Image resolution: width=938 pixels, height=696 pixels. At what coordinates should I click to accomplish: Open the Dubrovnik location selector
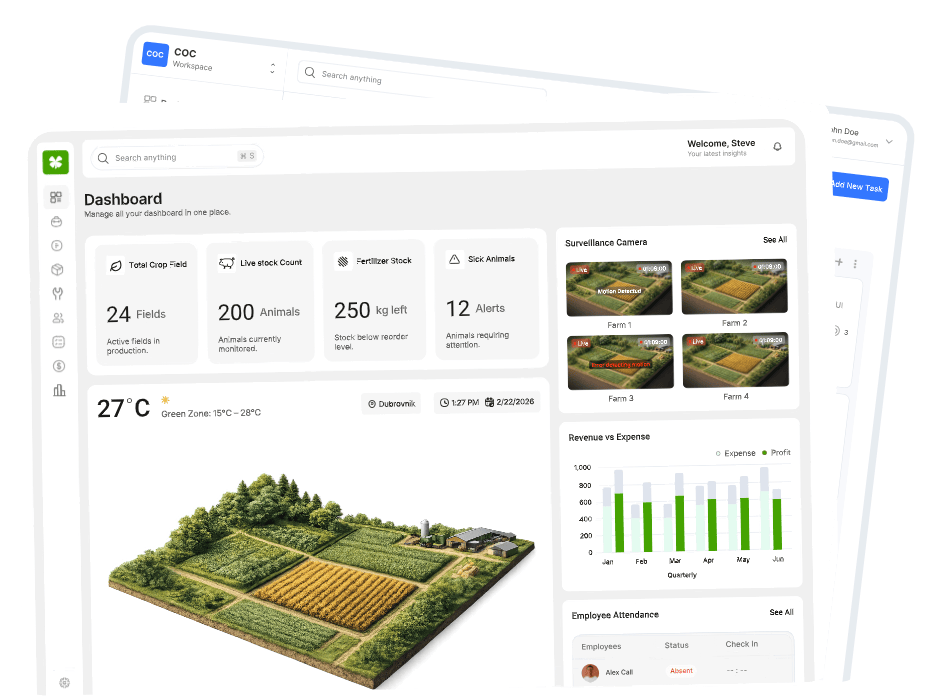click(x=391, y=404)
